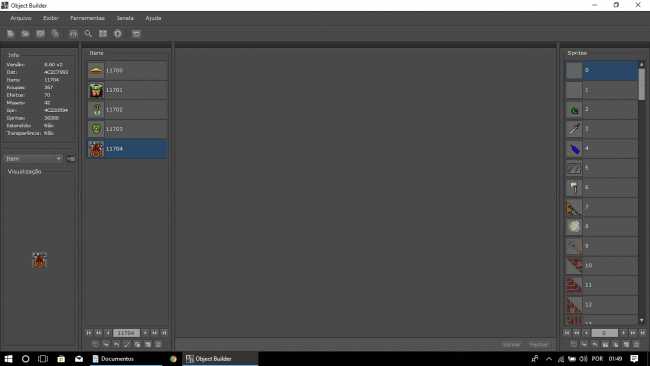
Task: Click the open folder toolbar icon
Action: (25, 34)
